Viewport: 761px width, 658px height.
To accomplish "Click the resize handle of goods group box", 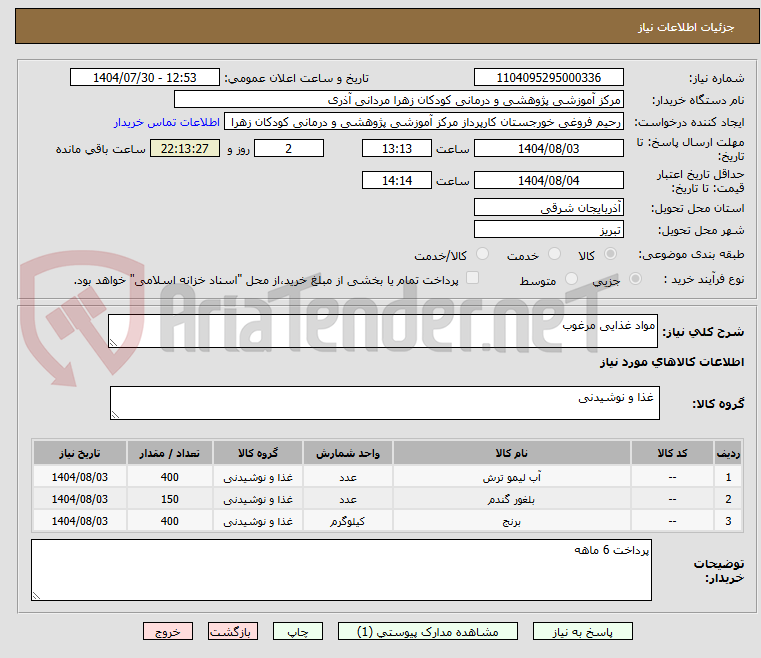I will [x=116, y=414].
